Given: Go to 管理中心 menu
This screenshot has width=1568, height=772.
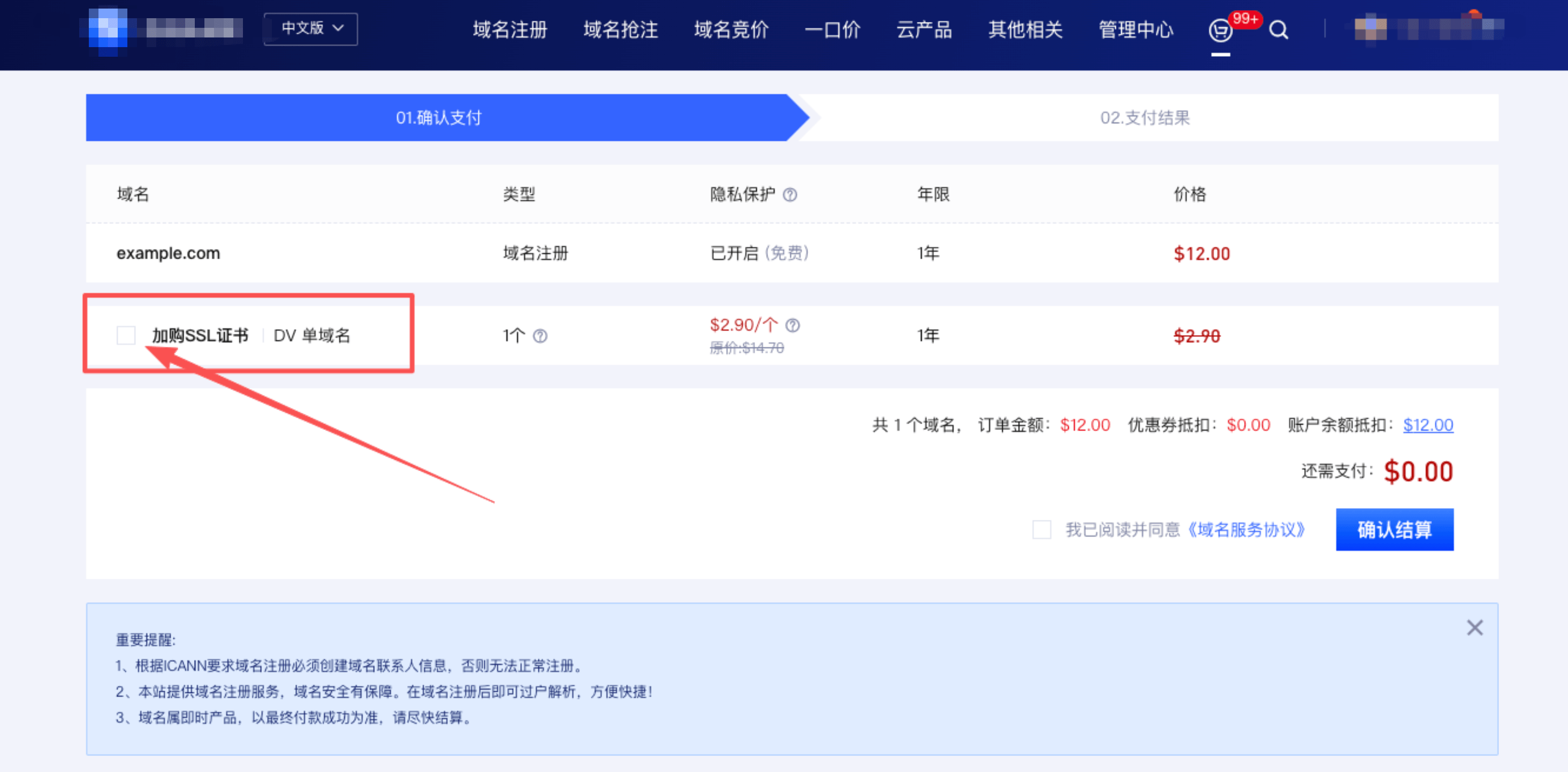Looking at the screenshot, I should [x=1136, y=30].
